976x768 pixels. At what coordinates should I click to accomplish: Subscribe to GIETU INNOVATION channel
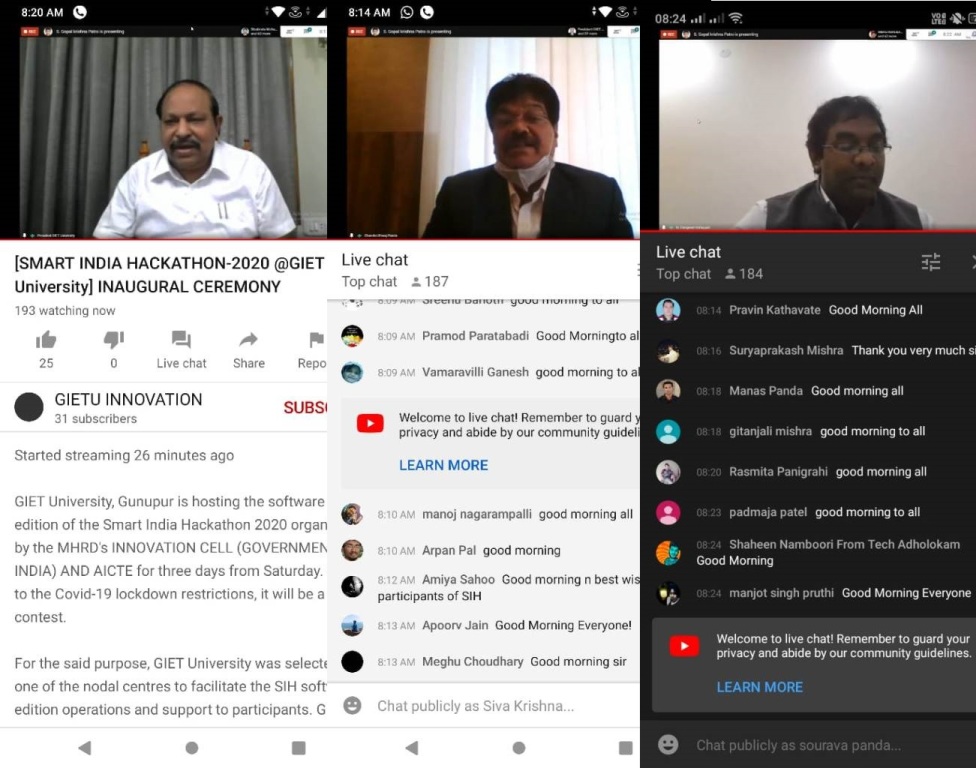tap(305, 408)
